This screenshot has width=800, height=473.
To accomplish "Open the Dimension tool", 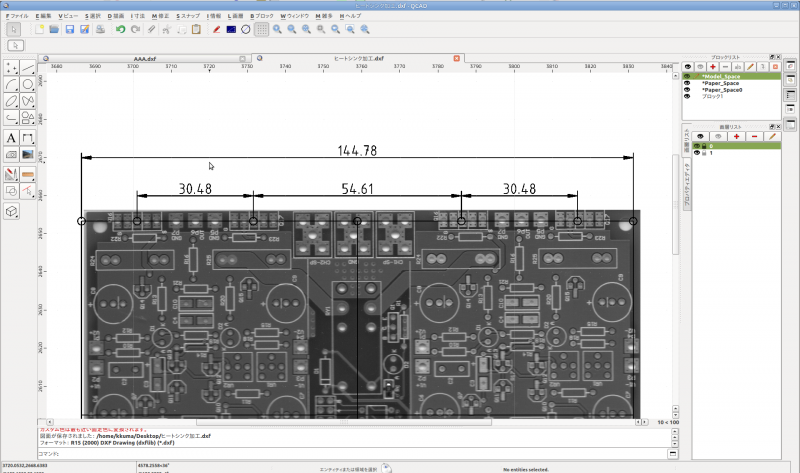I will 29,138.
